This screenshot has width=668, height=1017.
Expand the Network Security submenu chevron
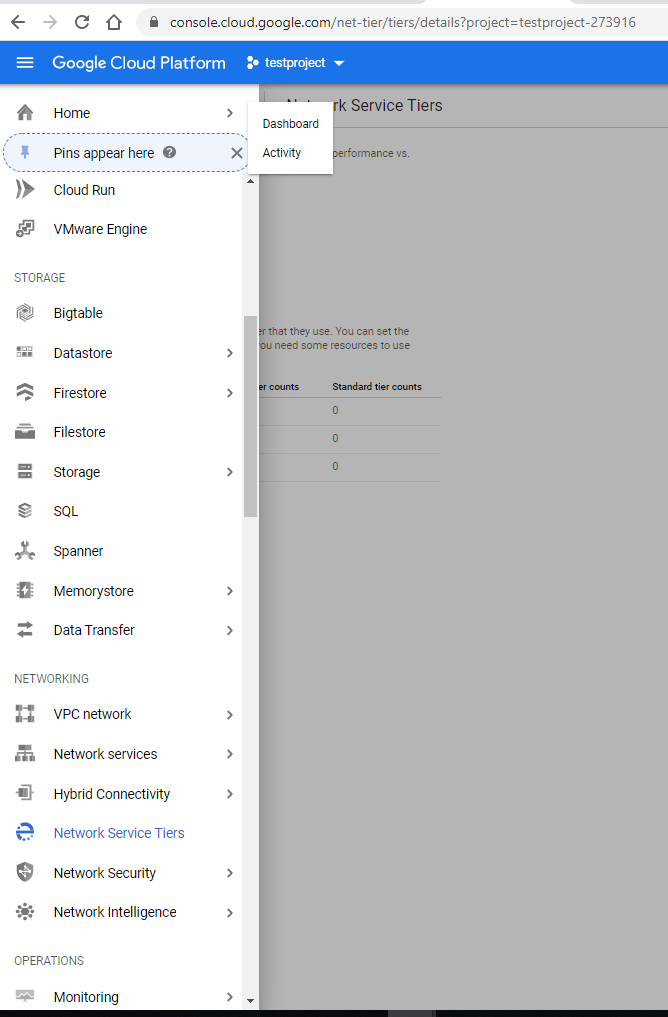230,873
